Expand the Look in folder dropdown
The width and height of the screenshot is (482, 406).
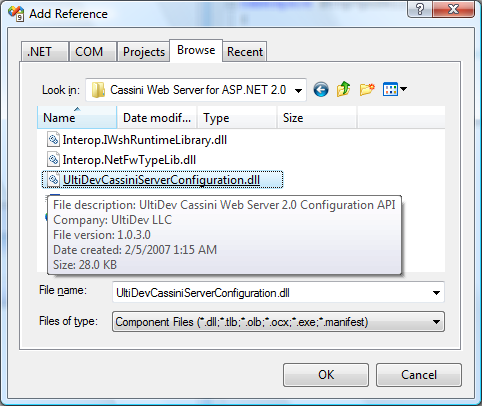[x=299, y=90]
